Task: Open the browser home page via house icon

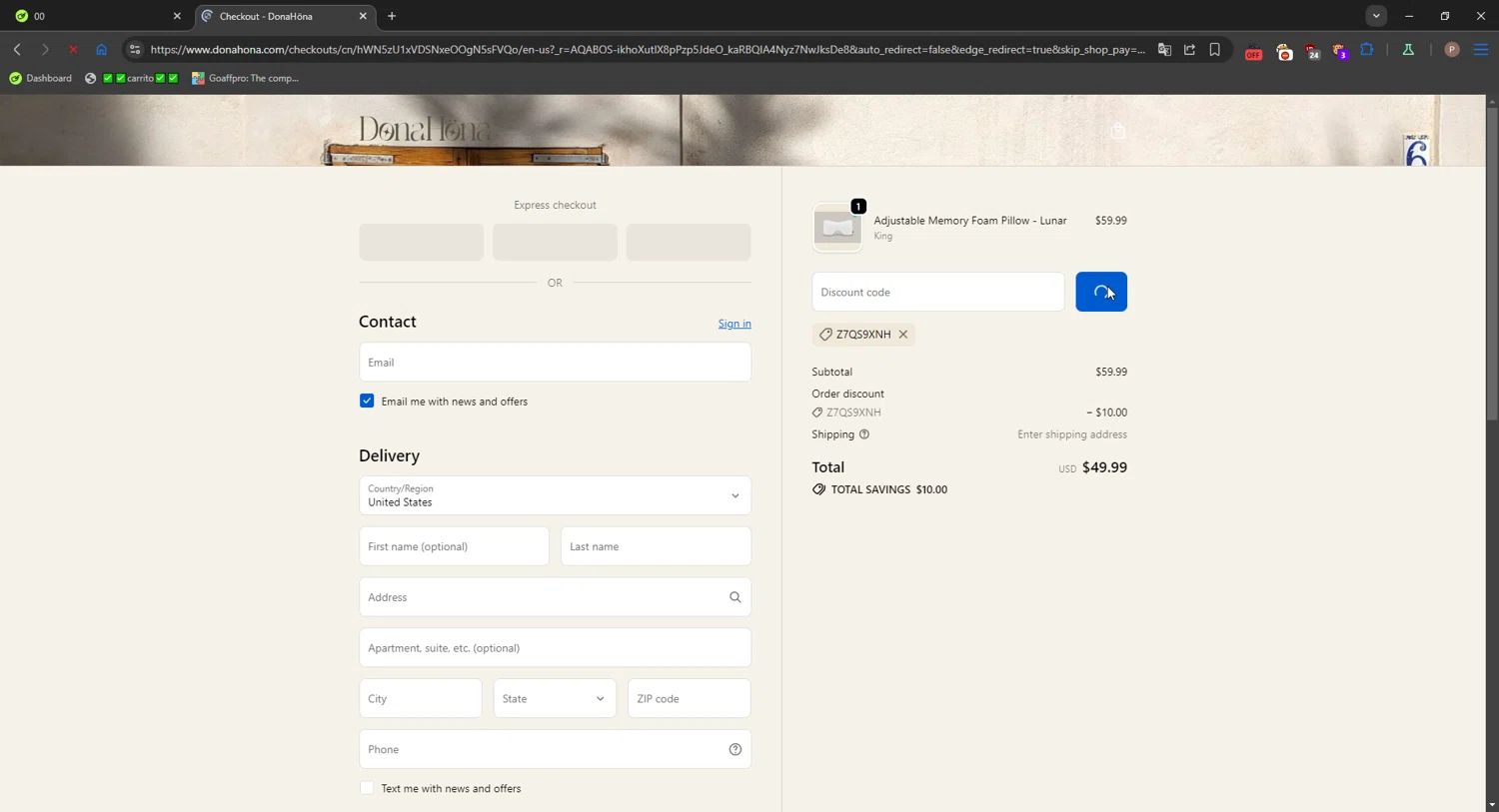Action: pos(101,49)
